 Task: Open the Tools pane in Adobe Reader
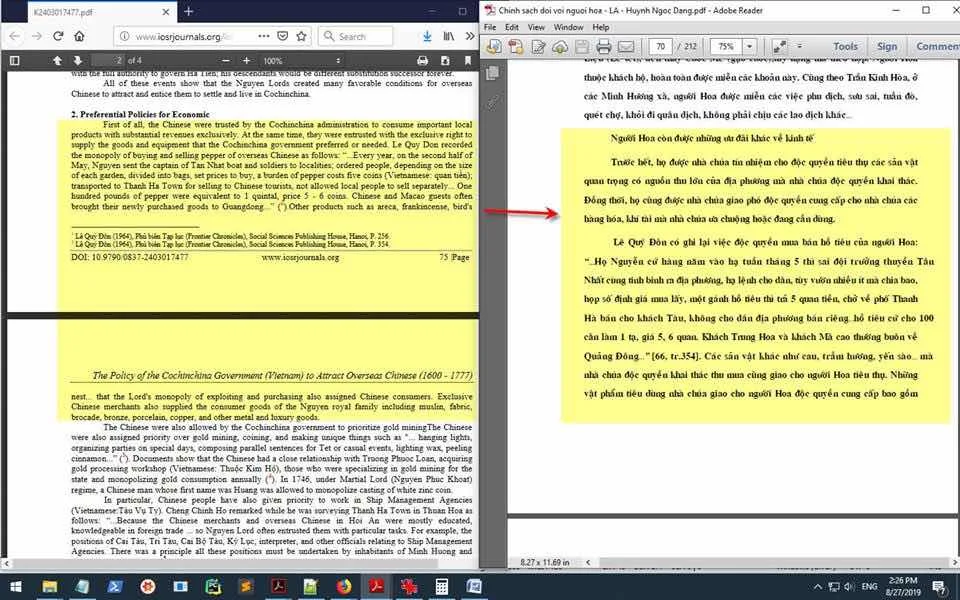pos(845,47)
